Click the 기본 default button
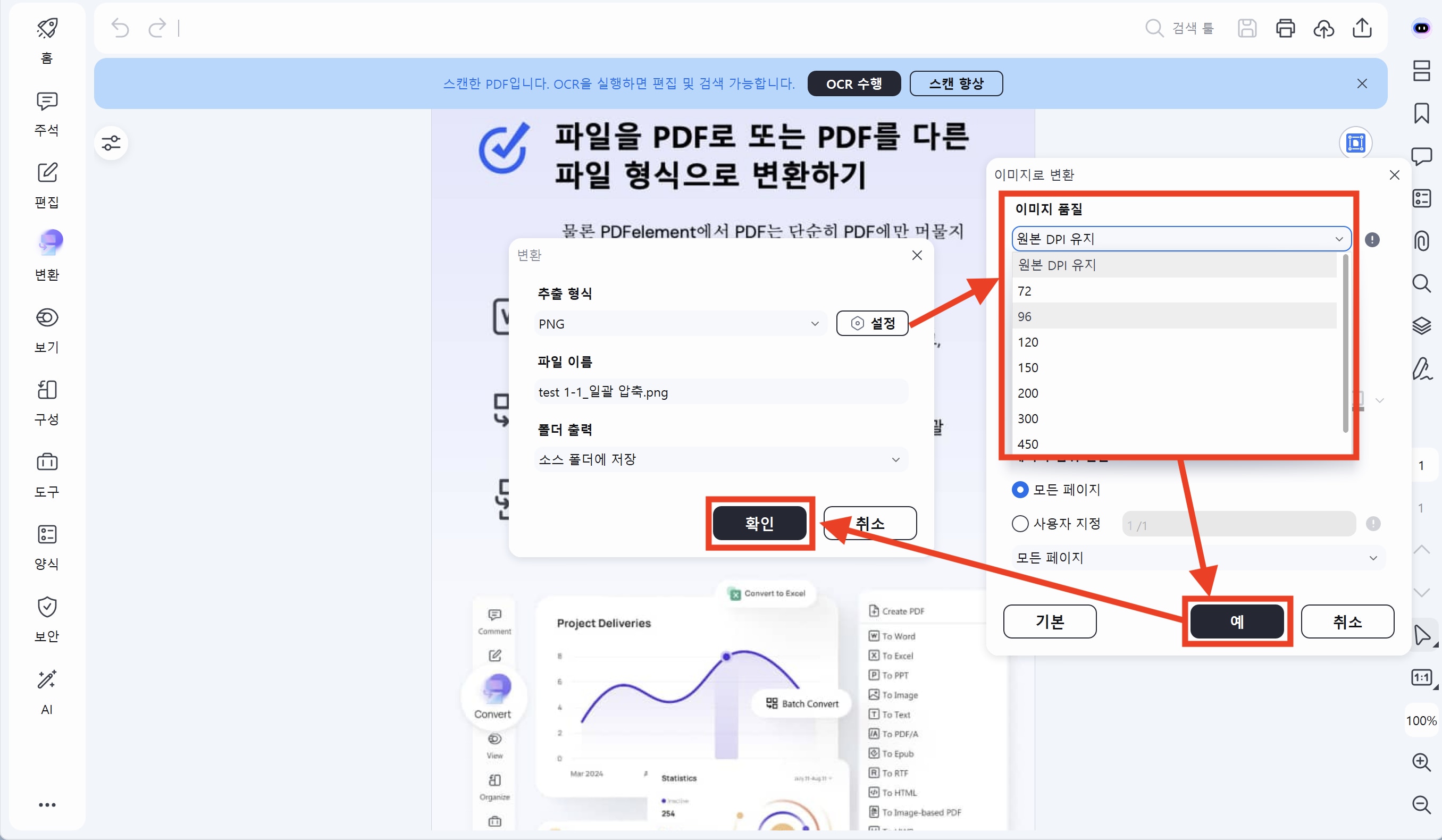This screenshot has width=1442, height=840. (x=1050, y=621)
